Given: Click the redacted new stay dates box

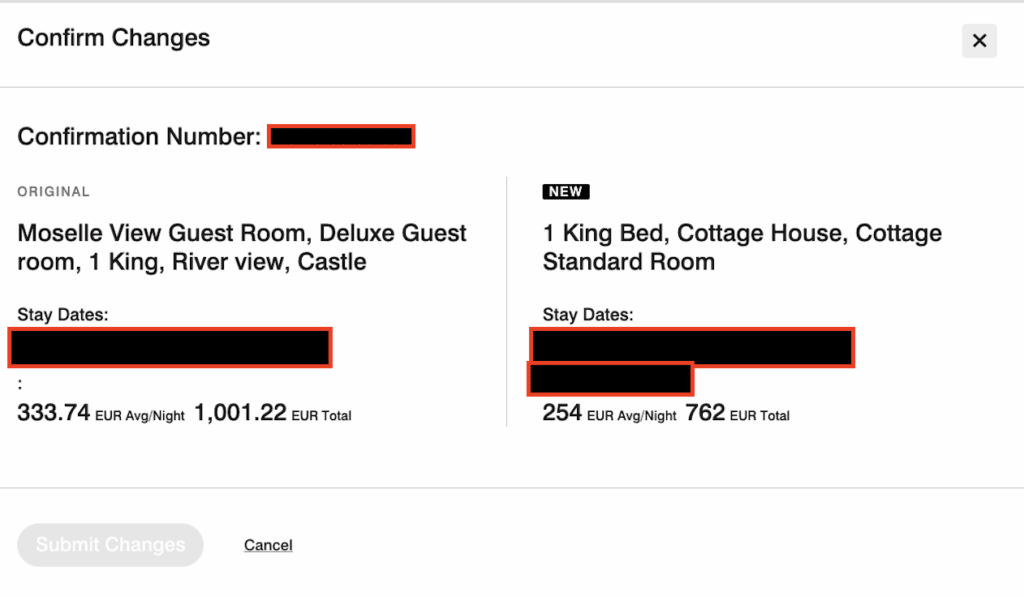Looking at the screenshot, I should [x=692, y=347].
